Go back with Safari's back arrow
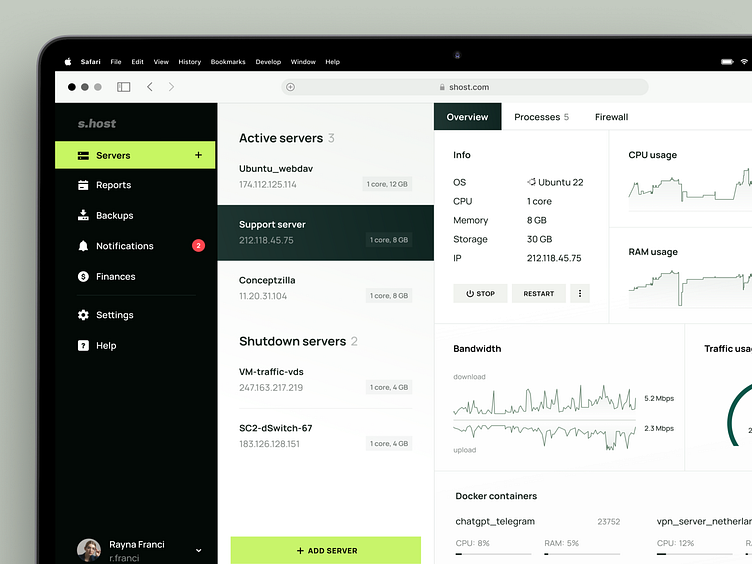 click(150, 87)
